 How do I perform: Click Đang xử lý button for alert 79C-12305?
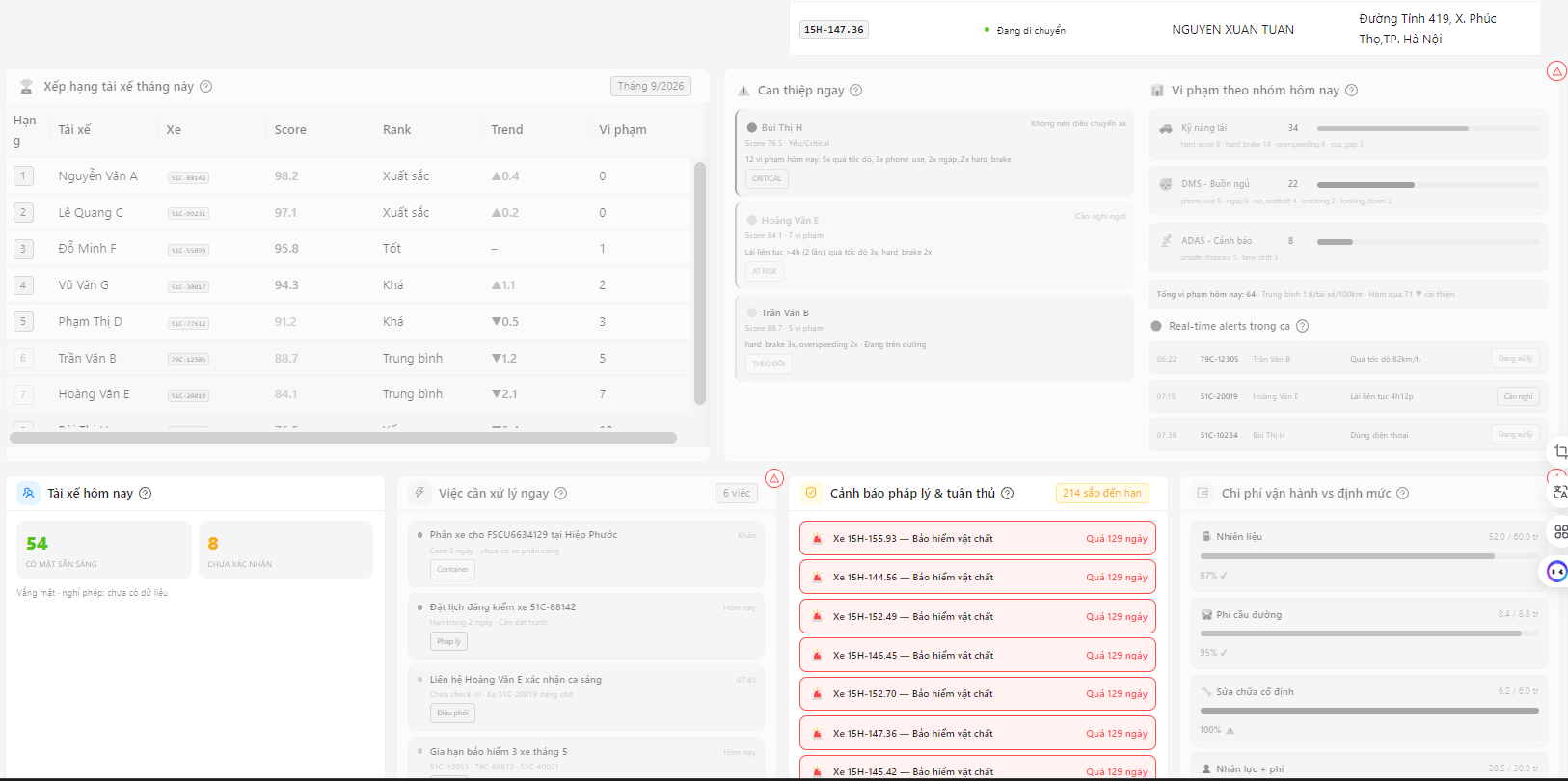[1515, 358]
